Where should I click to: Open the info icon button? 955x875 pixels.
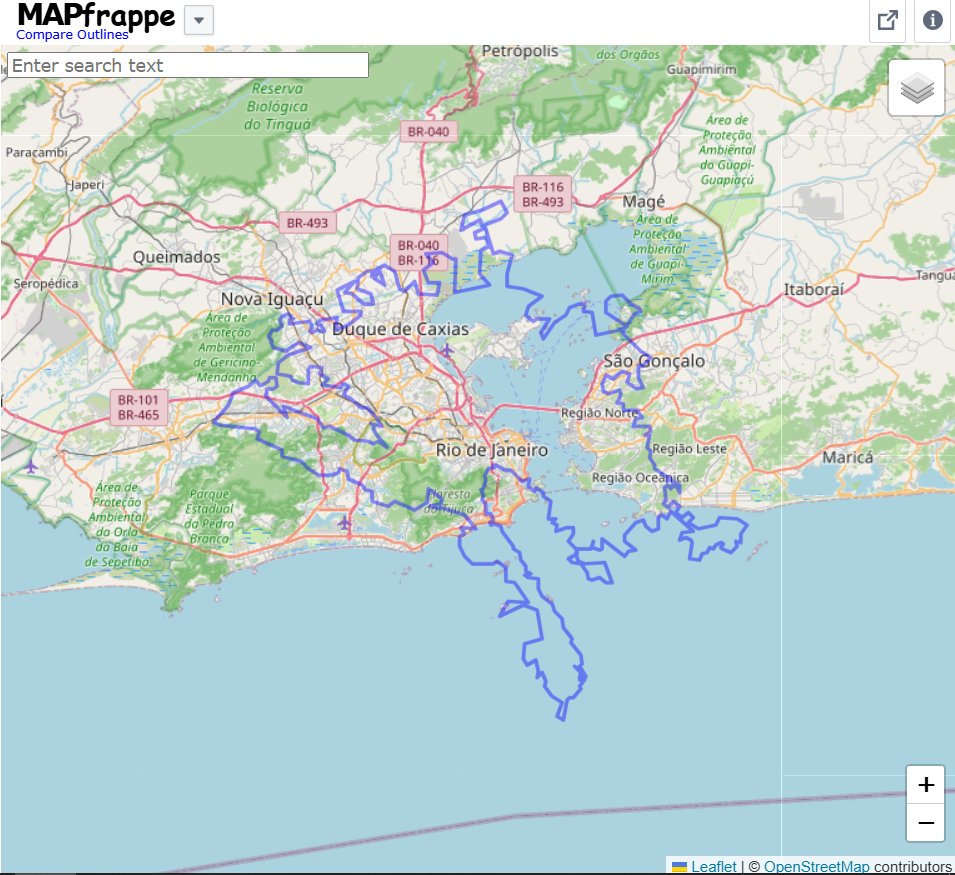click(x=932, y=21)
